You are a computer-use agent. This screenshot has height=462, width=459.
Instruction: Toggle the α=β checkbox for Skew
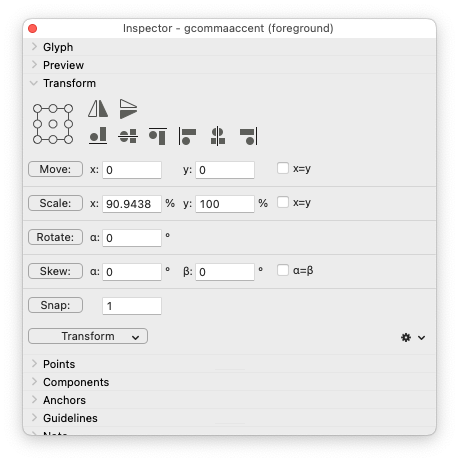[x=283, y=270]
